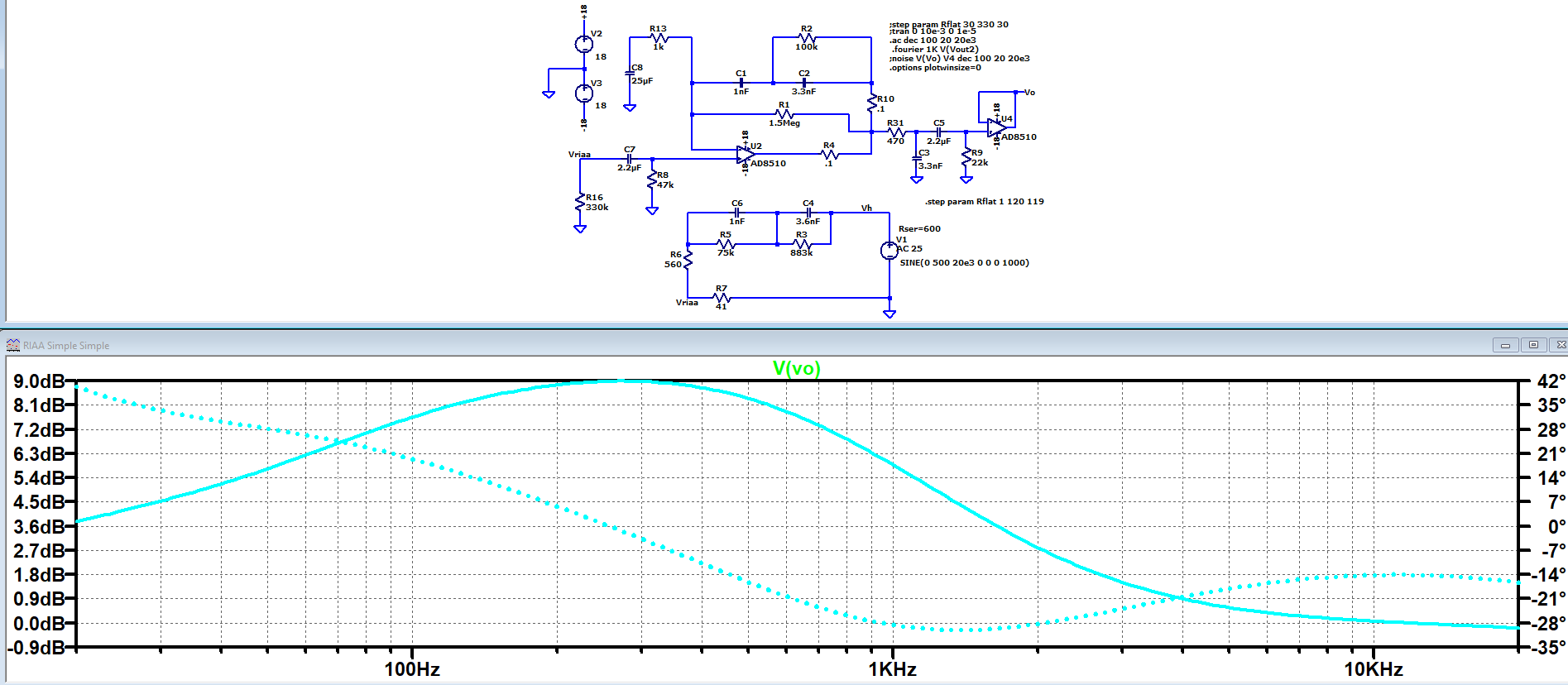Click the Vh net label

pos(866,208)
